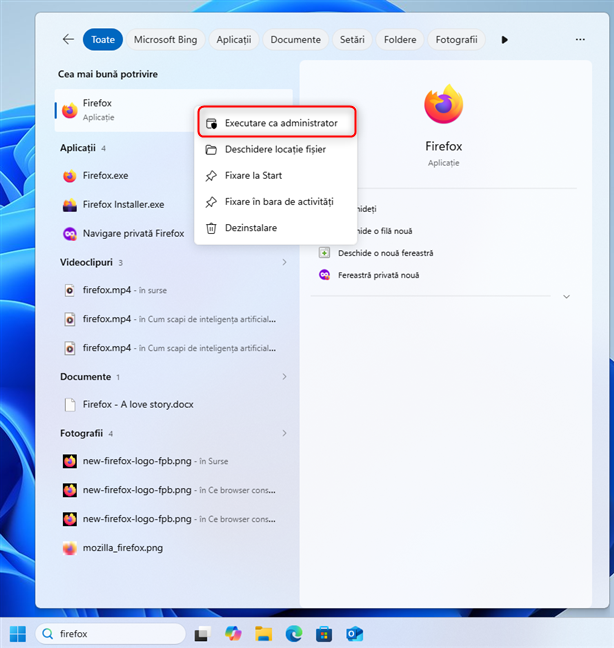The width and height of the screenshot is (614, 648).
Task: Switch to Microsoft Bing filter
Action: (165, 40)
